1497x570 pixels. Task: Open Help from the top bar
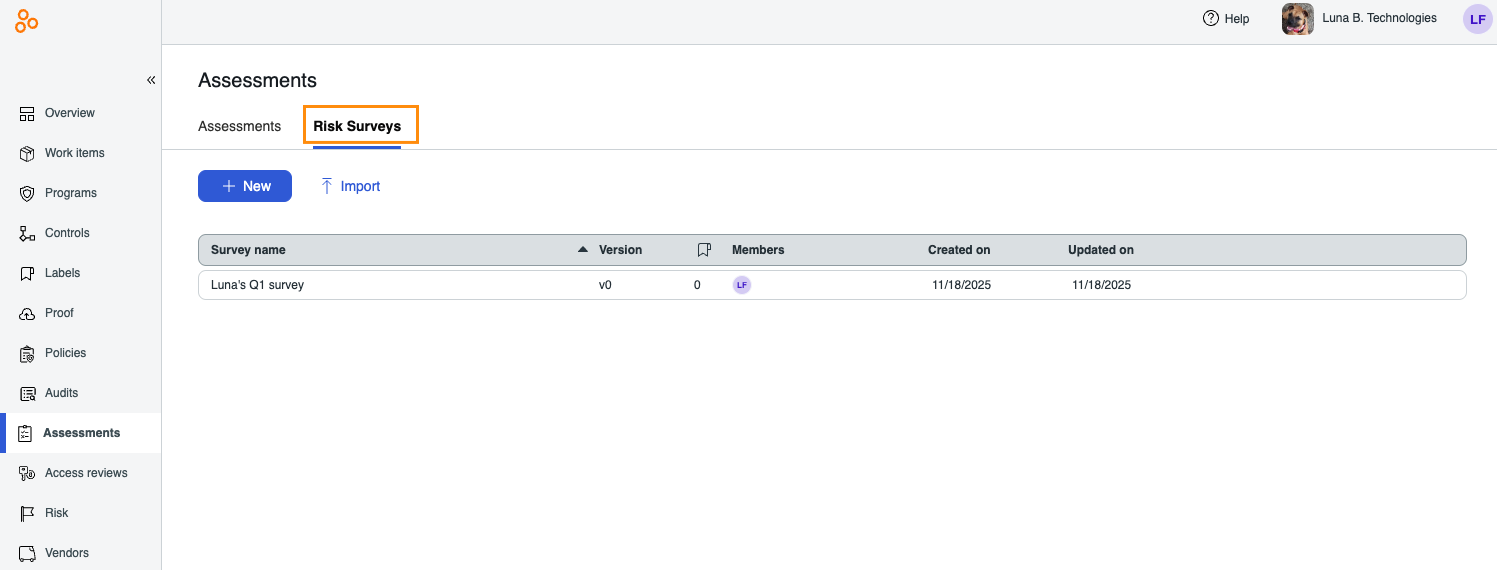tap(1226, 19)
